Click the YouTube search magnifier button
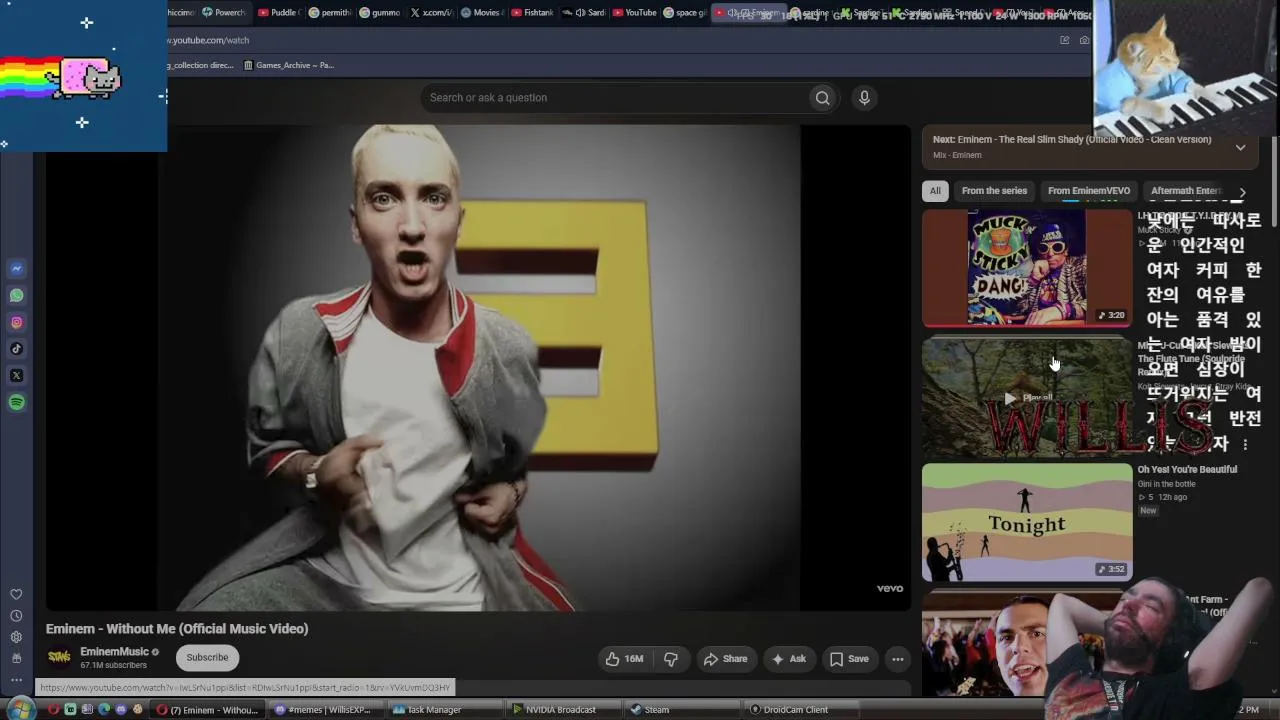The width and height of the screenshot is (1280, 720). tap(822, 98)
